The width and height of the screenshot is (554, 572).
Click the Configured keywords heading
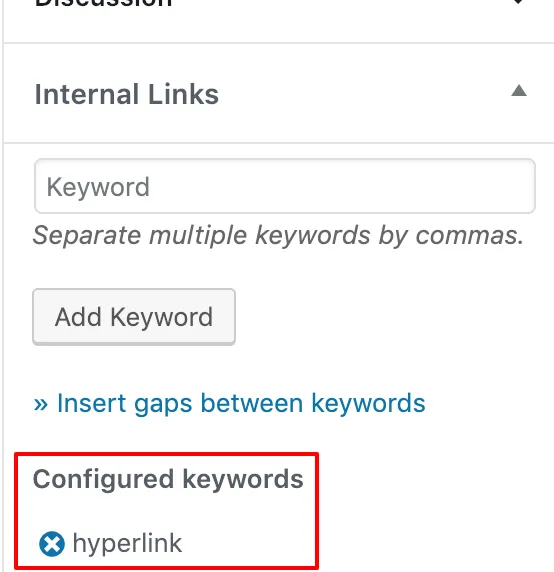168,479
